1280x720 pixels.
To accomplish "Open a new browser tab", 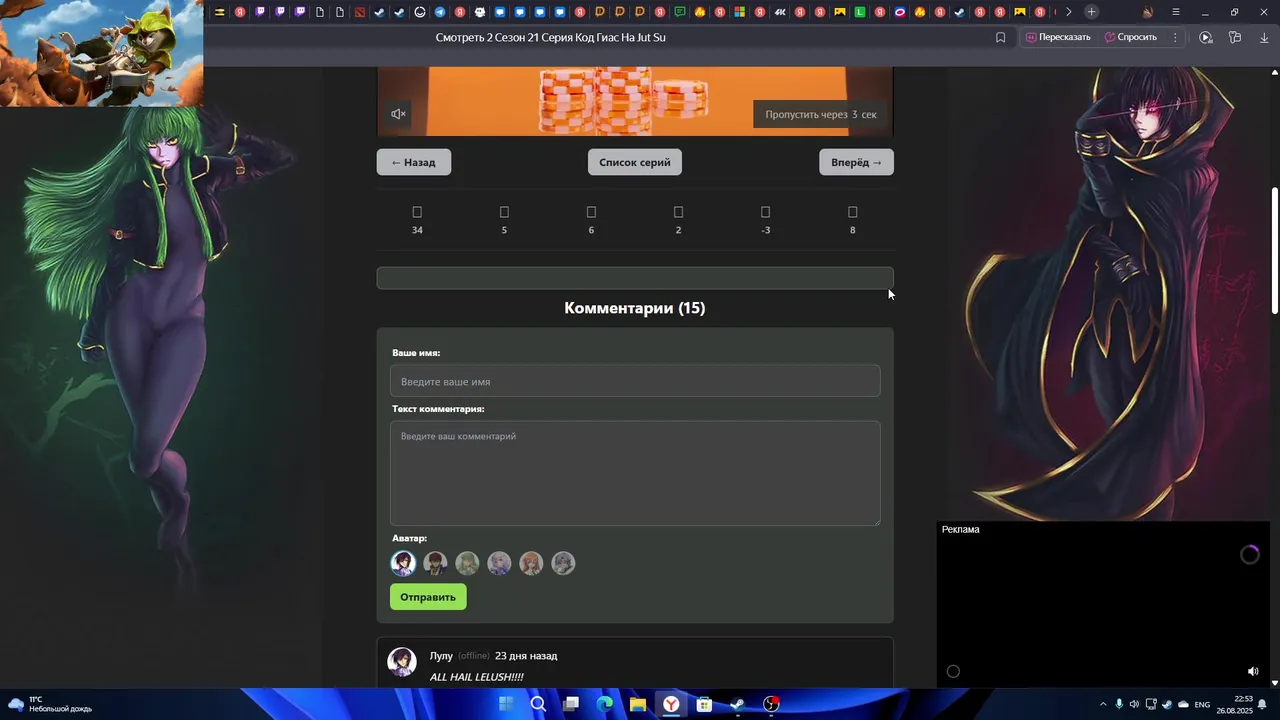I will coord(1091,12).
